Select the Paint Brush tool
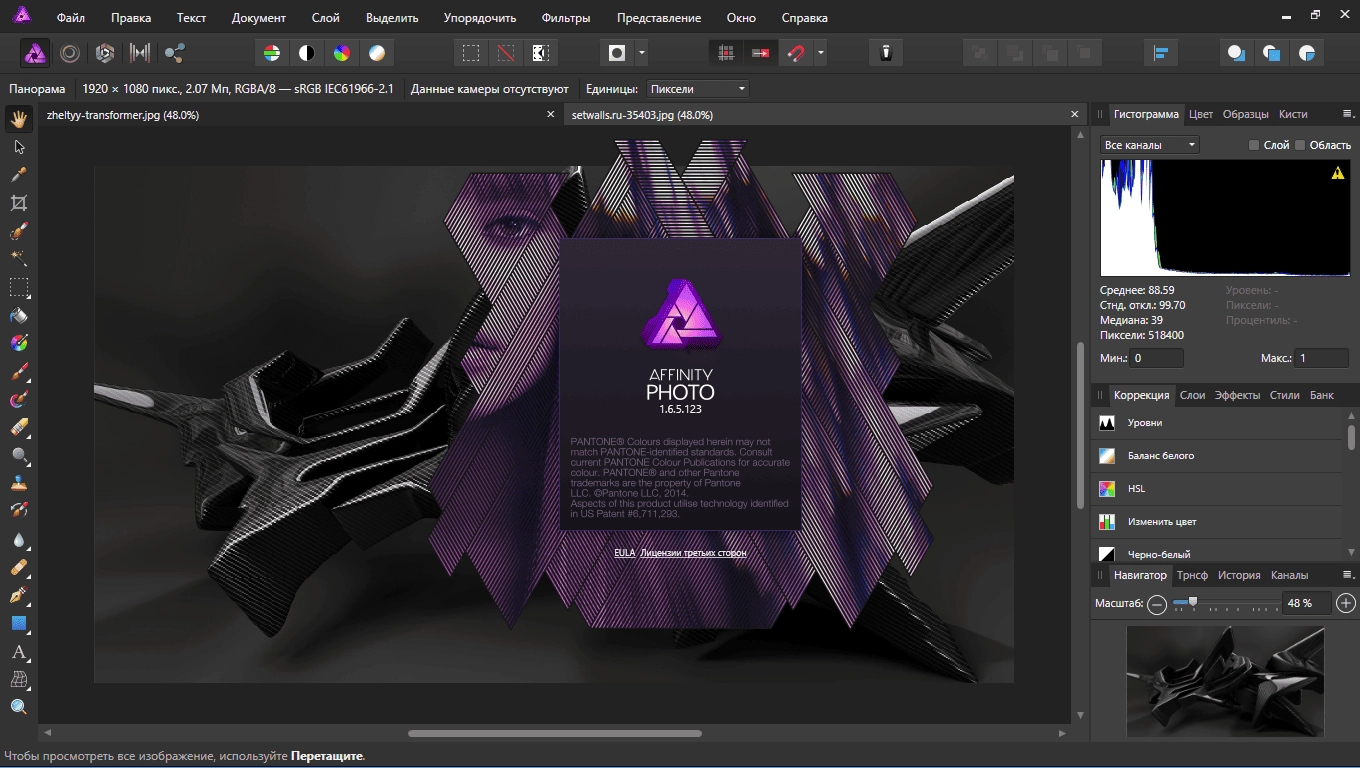 (19, 371)
